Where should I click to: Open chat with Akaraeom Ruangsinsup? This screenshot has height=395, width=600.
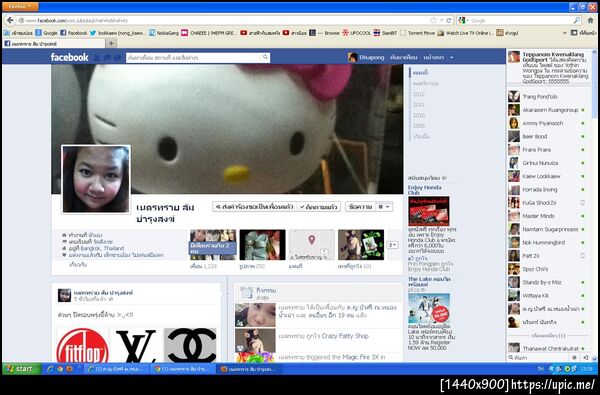pyautogui.click(x=547, y=110)
